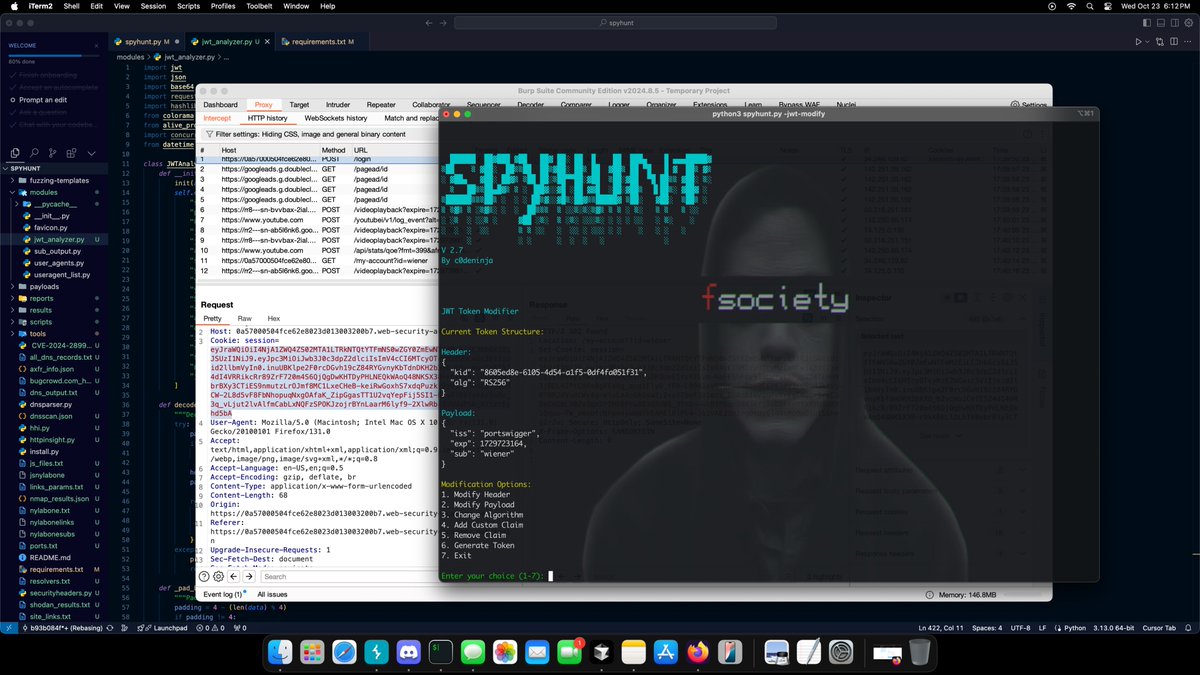Screen dimensions: 1200x675
Task: Click the remote connection icon in status bar
Action: [x=8, y=627]
